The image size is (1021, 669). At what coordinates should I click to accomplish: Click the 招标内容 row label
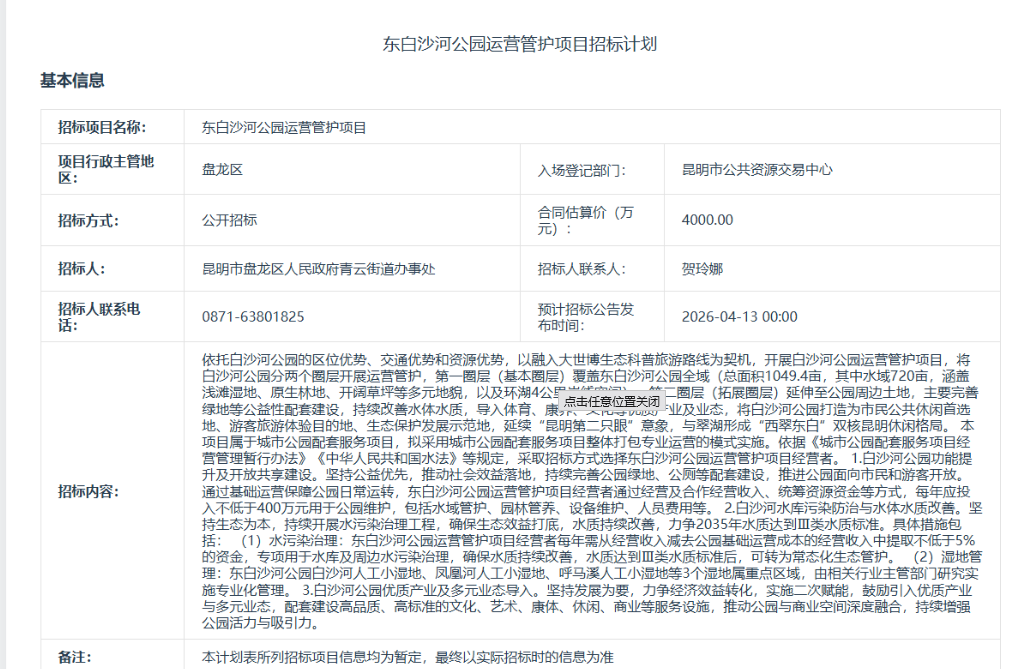[x=89, y=491]
